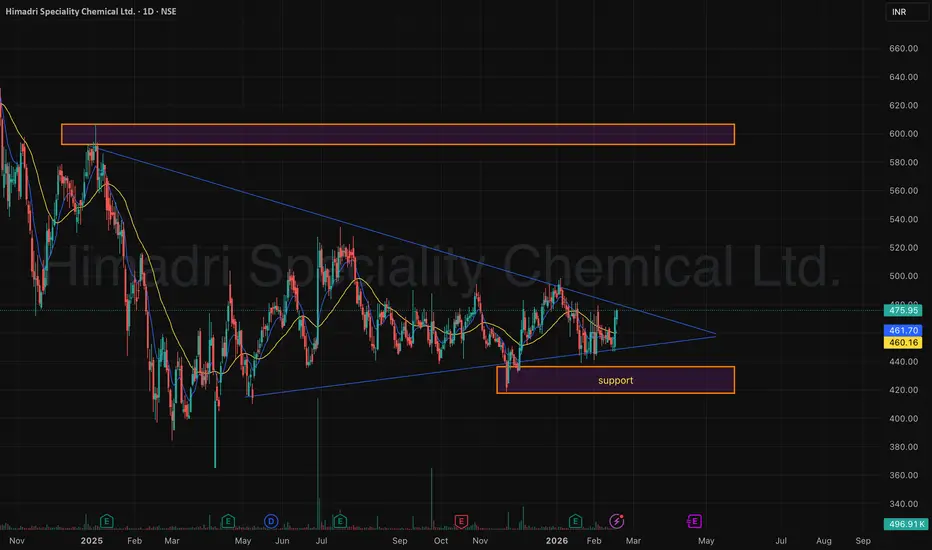The height and width of the screenshot is (550, 932).
Task: Select the upper resistance zone rectangle near 600
Action: pyautogui.click(x=398, y=134)
